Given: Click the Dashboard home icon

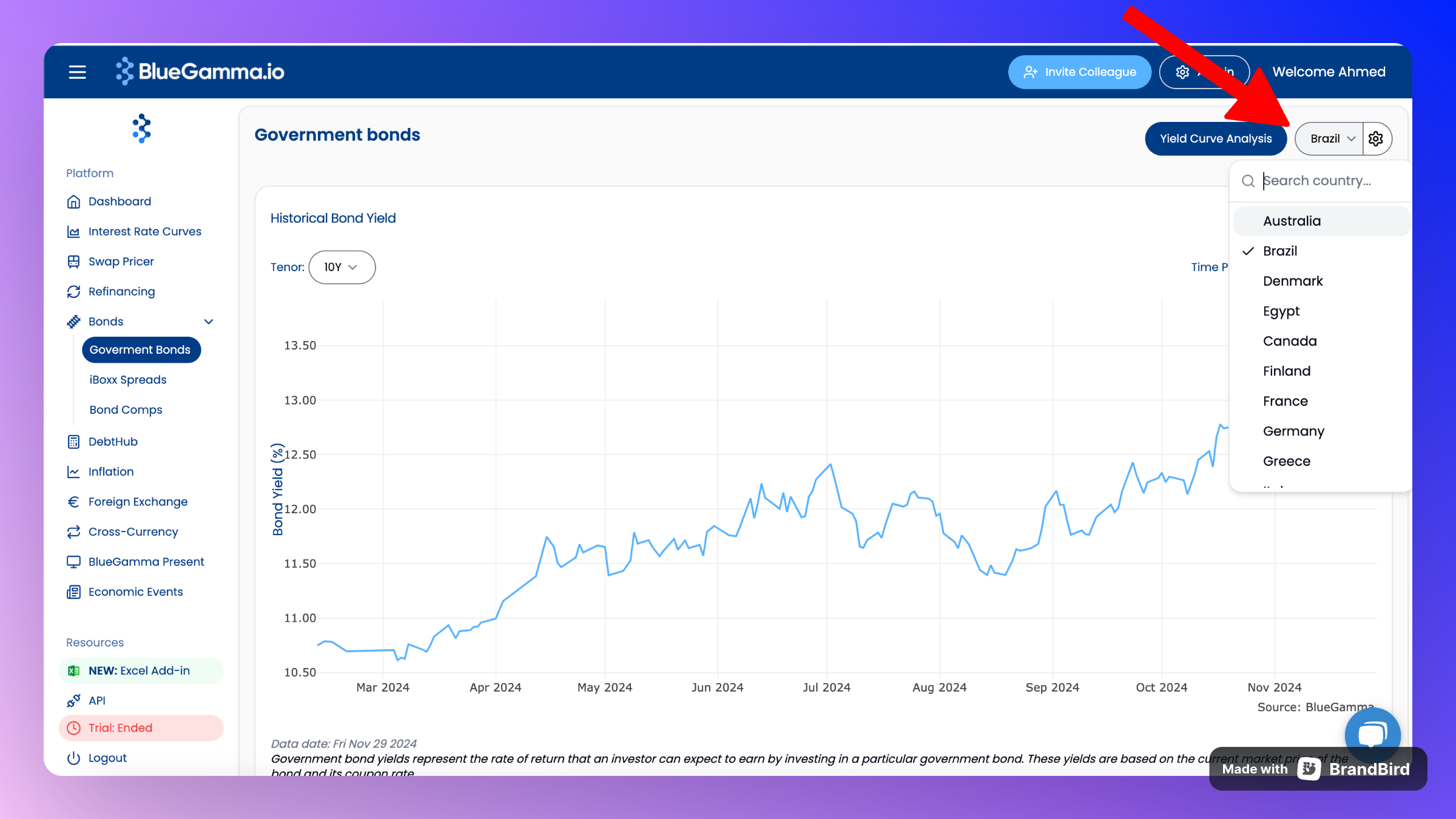Looking at the screenshot, I should coord(73,201).
